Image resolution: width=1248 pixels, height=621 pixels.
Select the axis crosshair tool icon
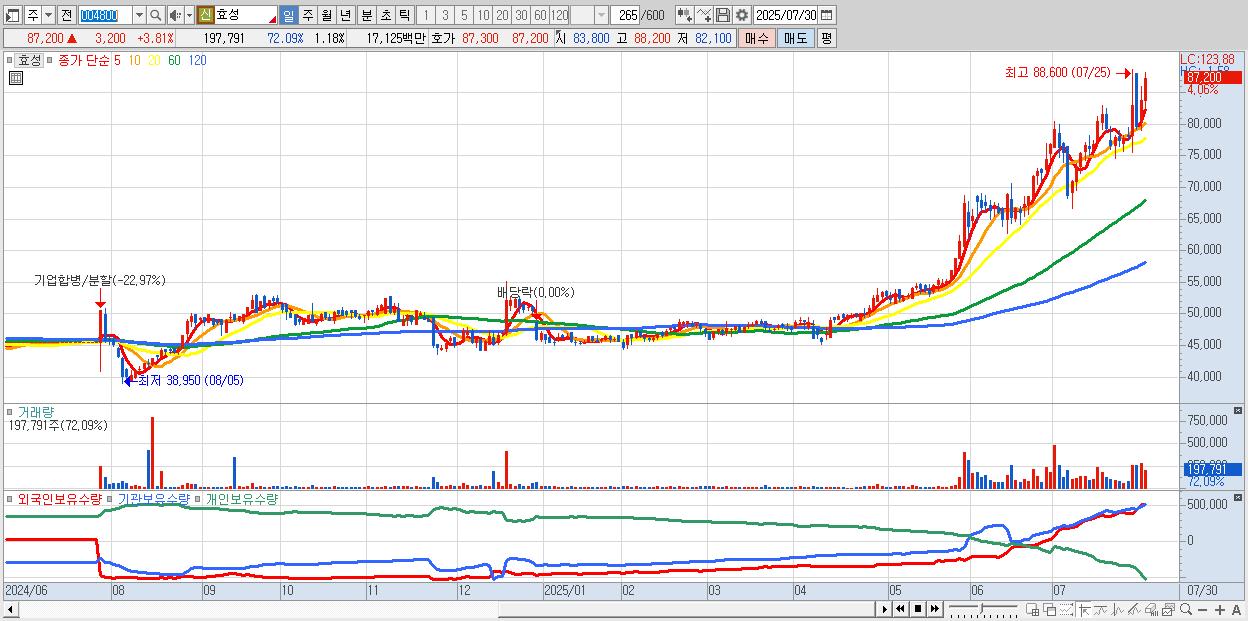tap(1084, 609)
